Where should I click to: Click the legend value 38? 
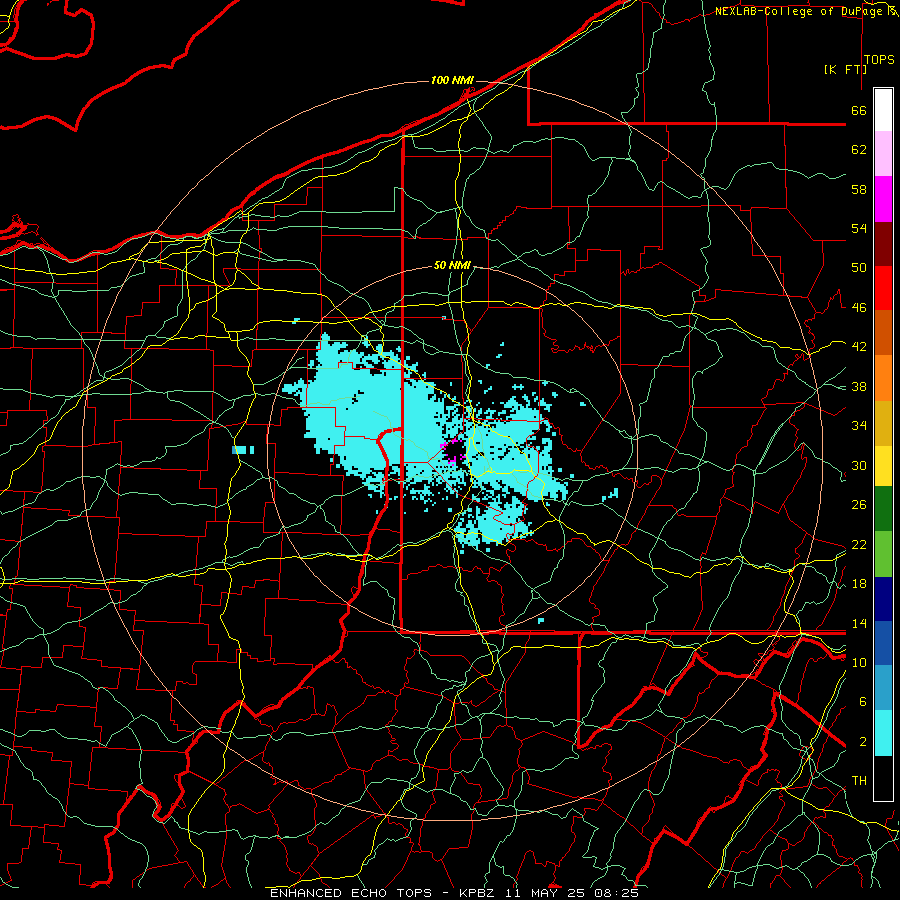[x=859, y=386]
